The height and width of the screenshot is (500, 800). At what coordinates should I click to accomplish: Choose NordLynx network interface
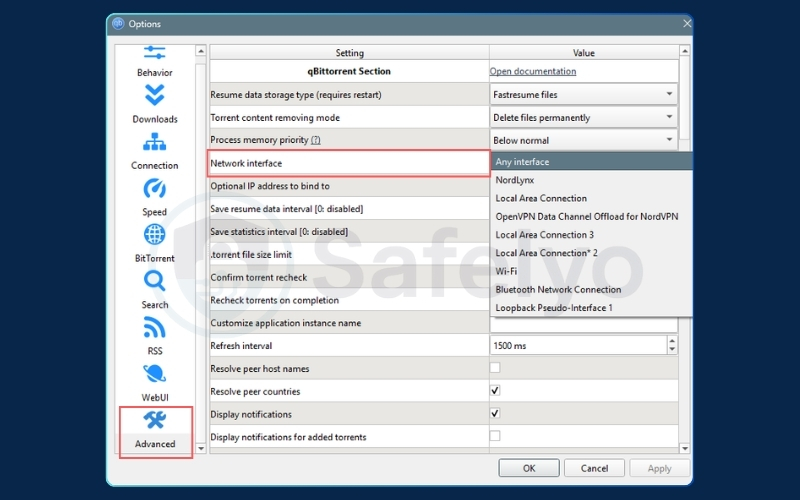[x=591, y=180]
